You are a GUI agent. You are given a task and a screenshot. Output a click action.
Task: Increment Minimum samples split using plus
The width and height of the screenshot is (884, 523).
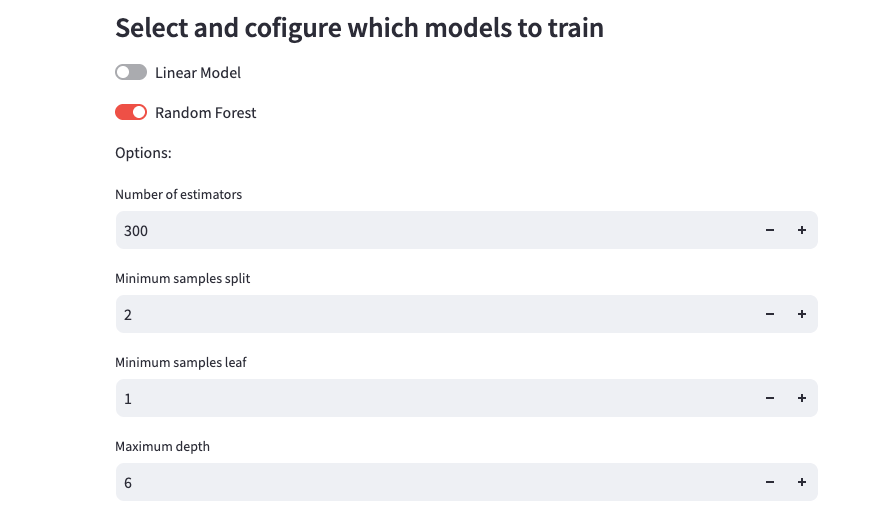click(801, 315)
